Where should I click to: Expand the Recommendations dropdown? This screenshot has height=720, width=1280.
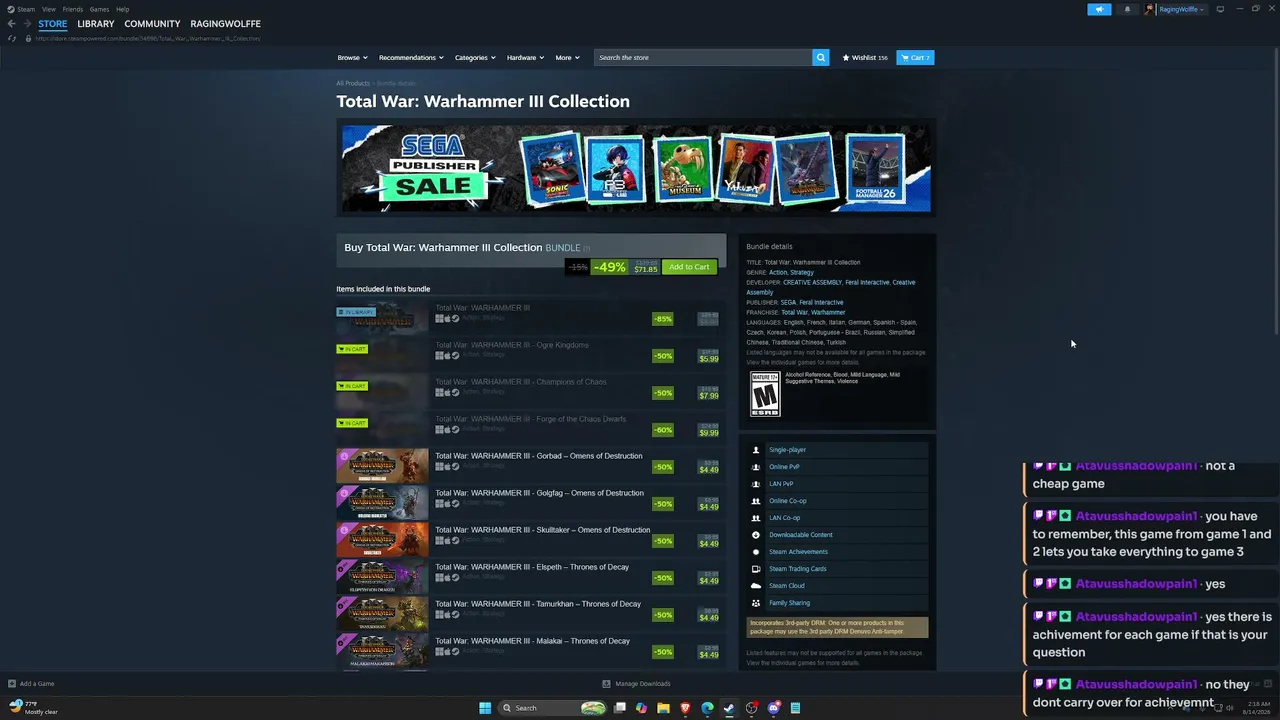[411, 58]
